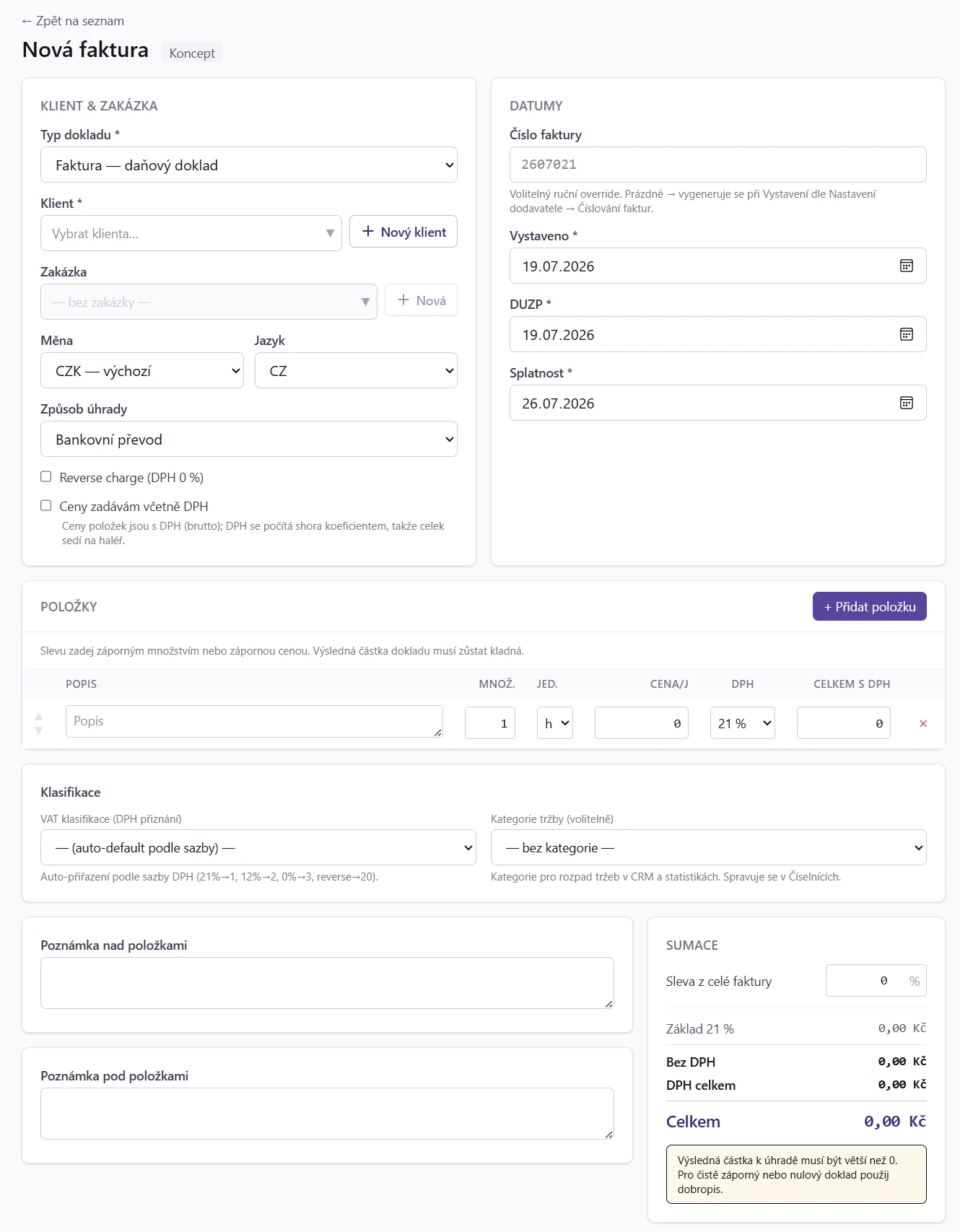Open Vybrat klienta combo box

[191, 233]
